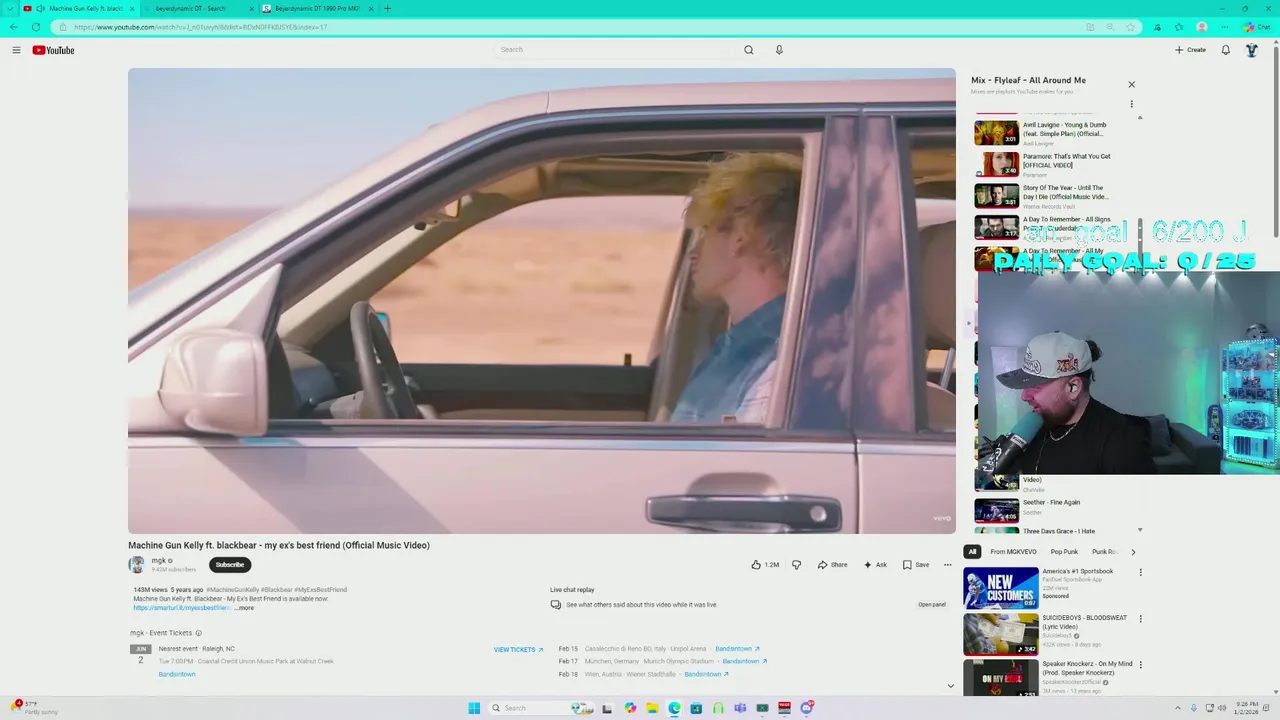Click the Ask button under the video
Image resolution: width=1280 pixels, height=720 pixels.
tap(875, 565)
